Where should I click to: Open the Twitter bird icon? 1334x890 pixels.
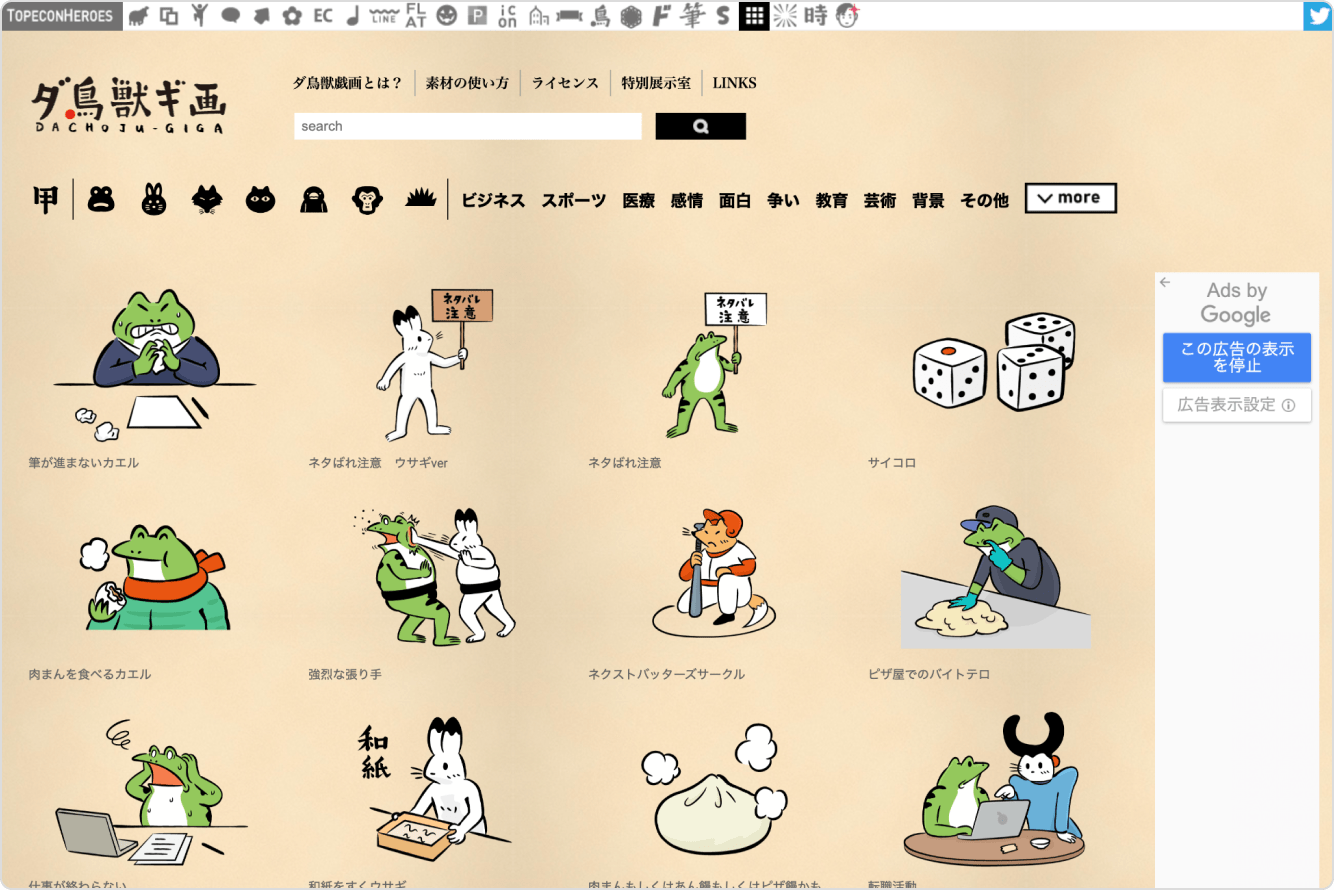click(1318, 16)
